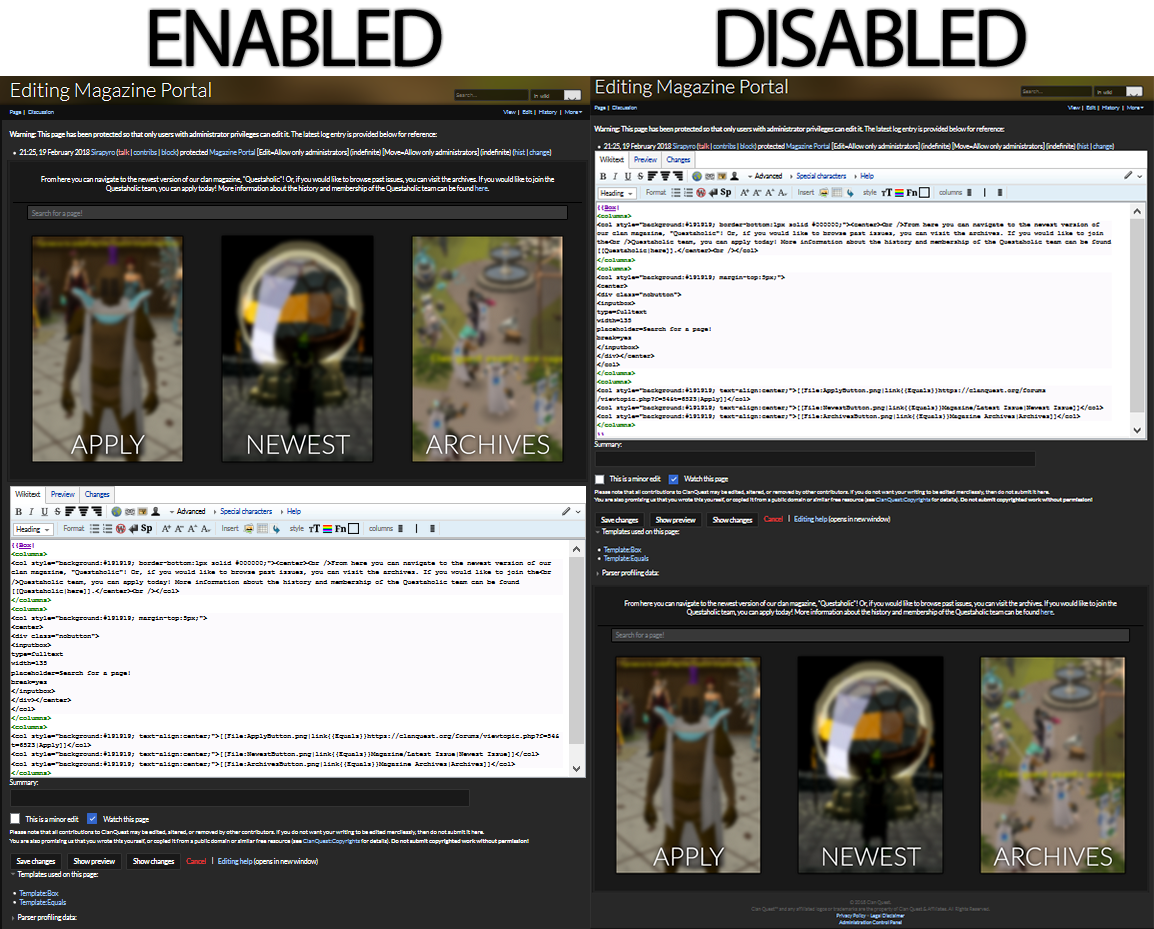
Task: Apply bold formatting in Enabled panel toolbar
Action: click(18, 512)
